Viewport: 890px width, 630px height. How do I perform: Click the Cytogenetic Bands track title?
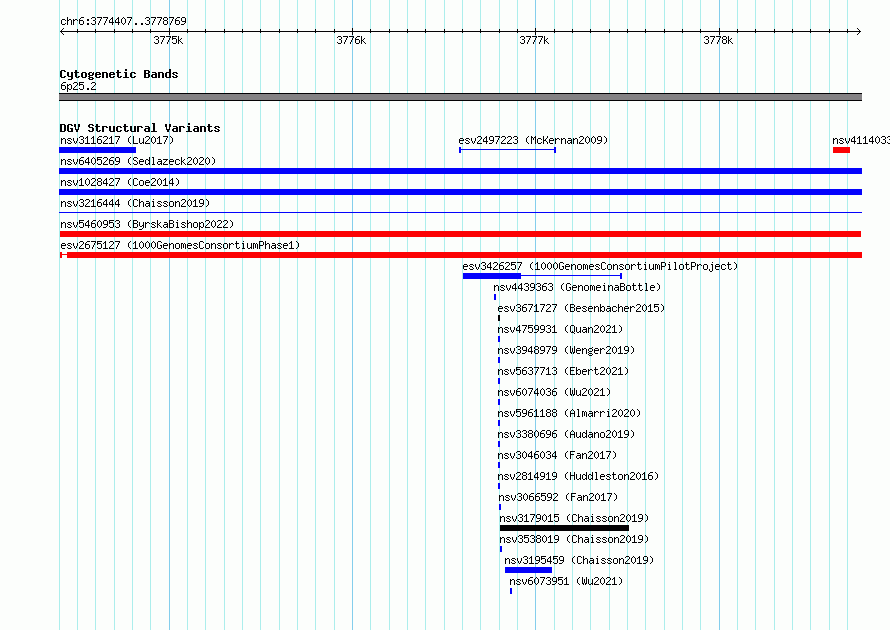pos(119,74)
